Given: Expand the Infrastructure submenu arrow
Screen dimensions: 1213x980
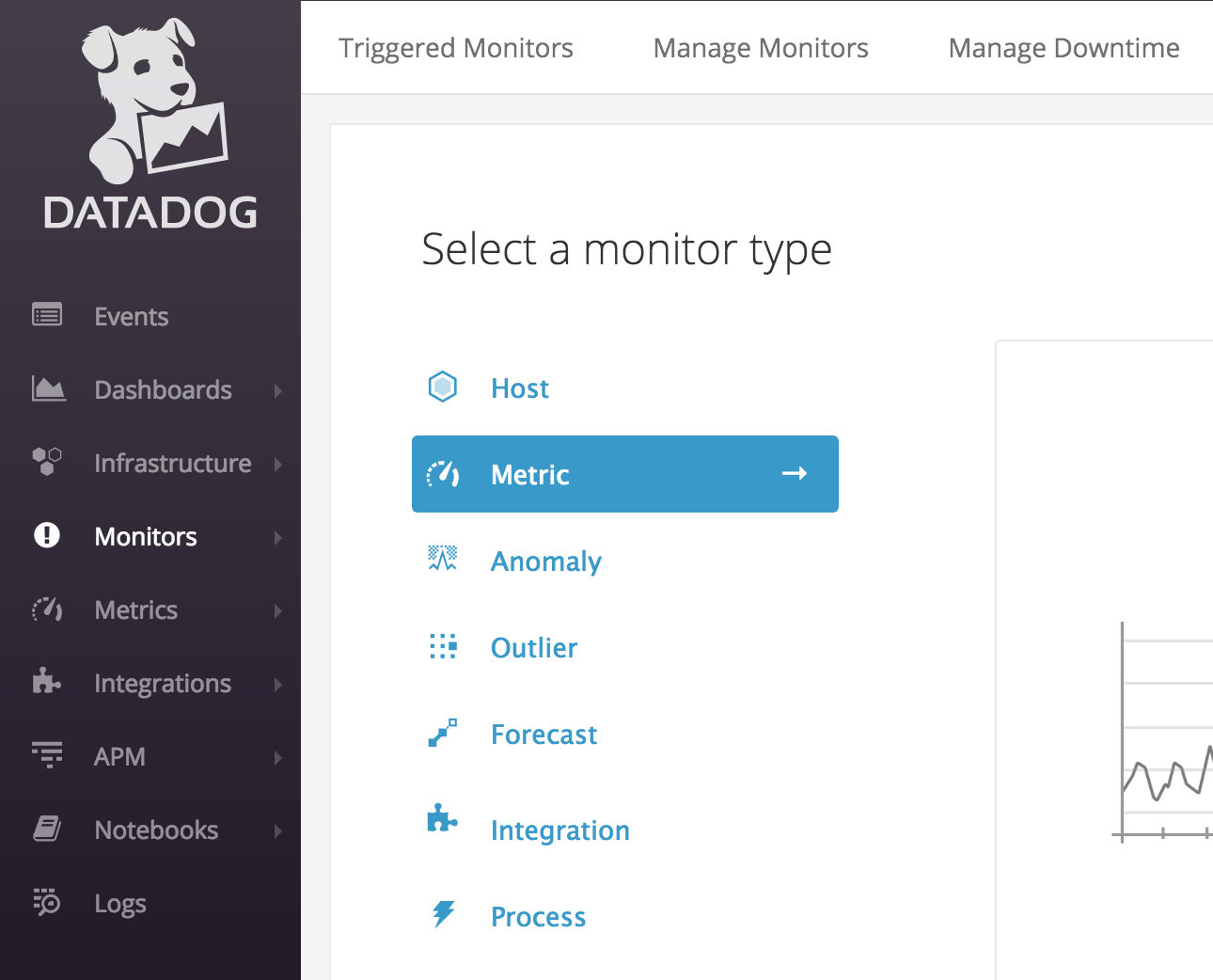Looking at the screenshot, I should 277,464.
